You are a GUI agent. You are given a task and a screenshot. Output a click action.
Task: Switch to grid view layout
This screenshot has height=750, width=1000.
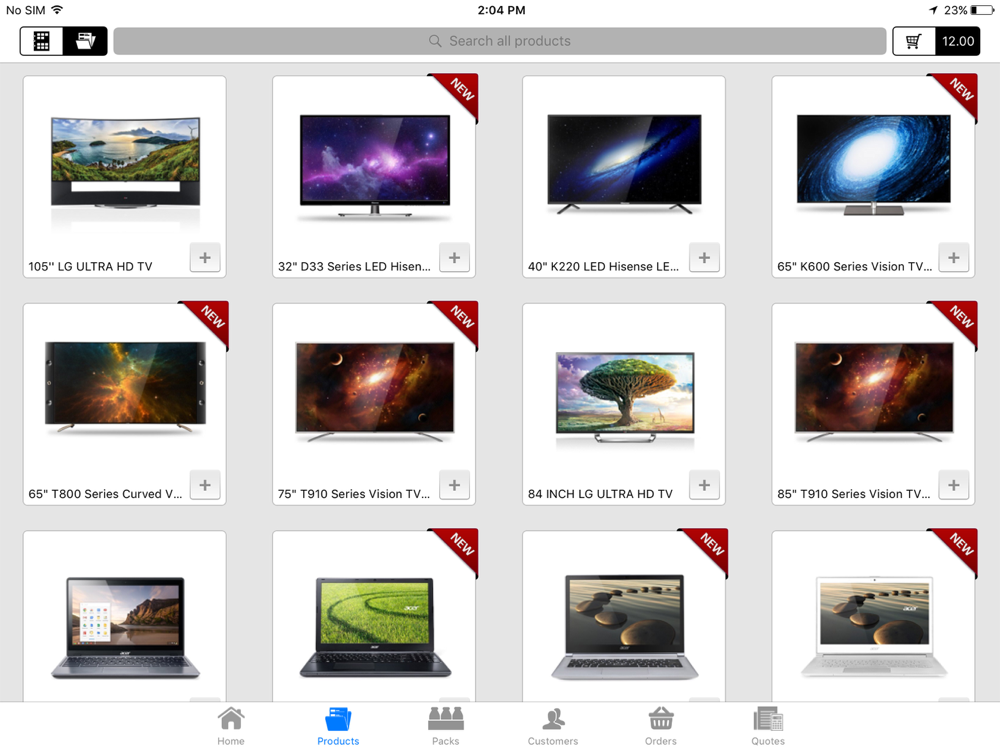tap(41, 41)
